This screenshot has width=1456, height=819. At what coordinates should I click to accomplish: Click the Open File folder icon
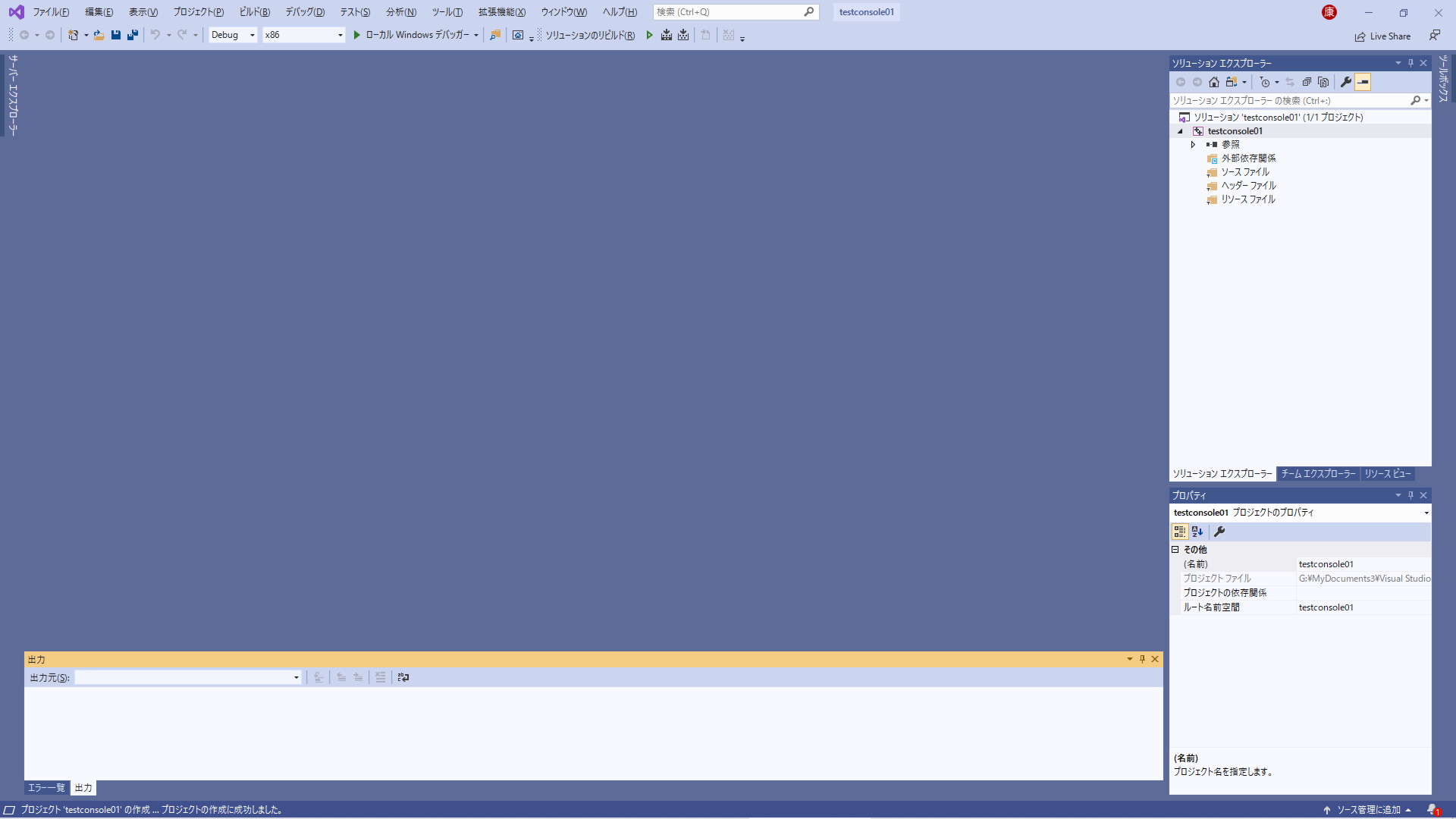(99, 35)
